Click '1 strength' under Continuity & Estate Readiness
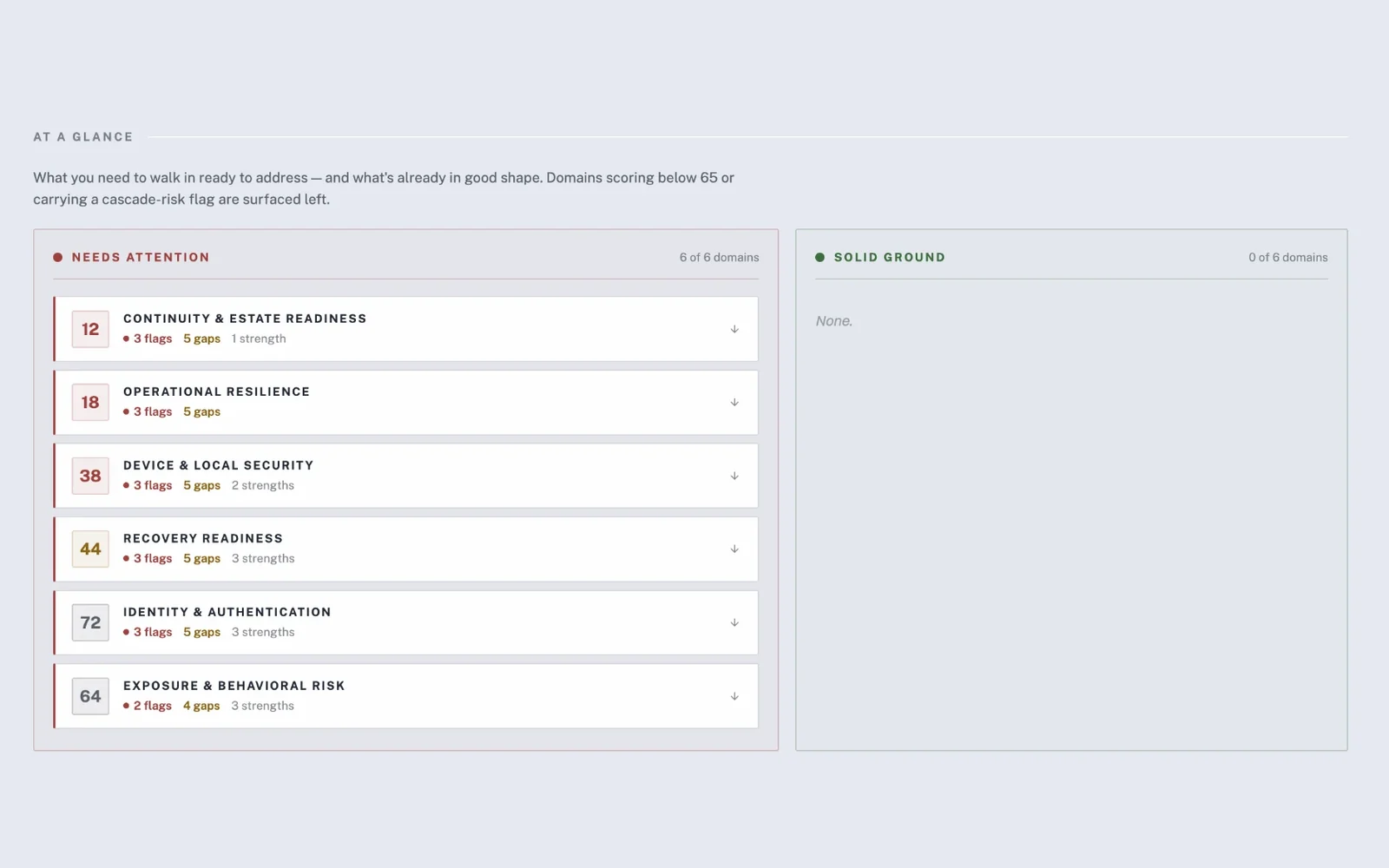Image resolution: width=1389 pixels, height=868 pixels. [259, 339]
